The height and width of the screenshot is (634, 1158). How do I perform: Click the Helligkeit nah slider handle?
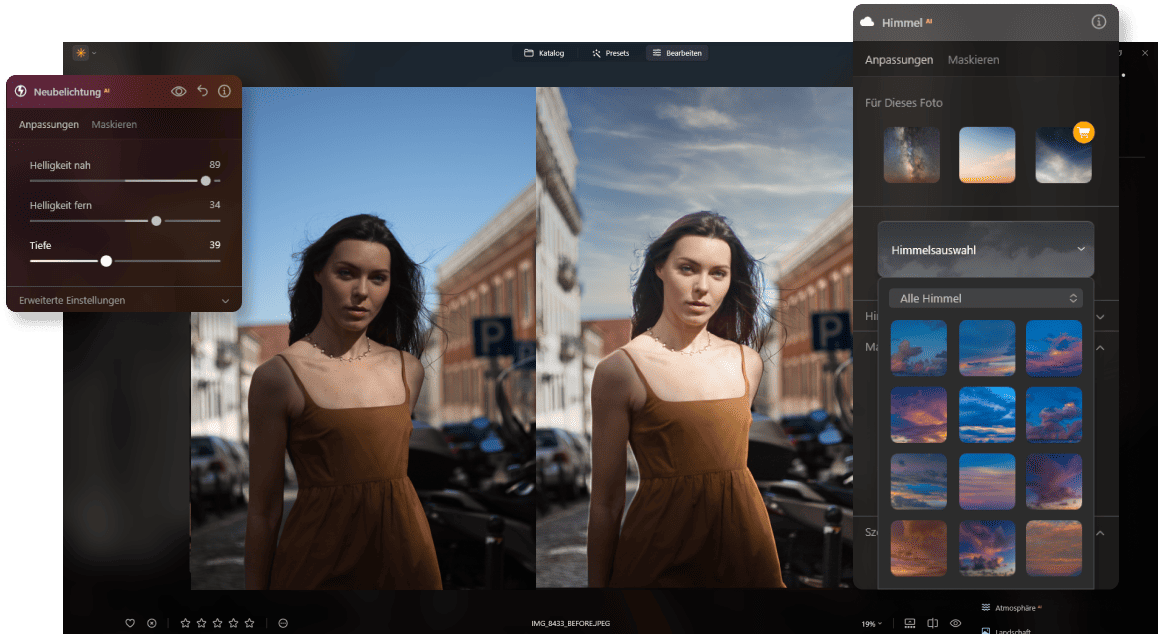206,181
